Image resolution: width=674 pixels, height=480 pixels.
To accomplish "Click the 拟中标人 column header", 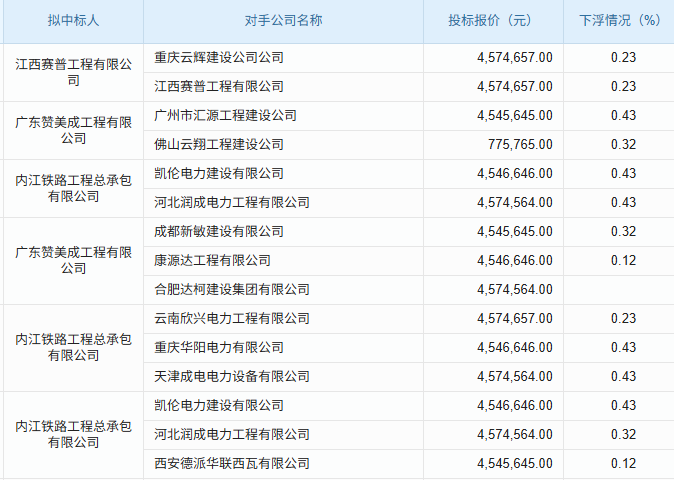I will point(73,21).
